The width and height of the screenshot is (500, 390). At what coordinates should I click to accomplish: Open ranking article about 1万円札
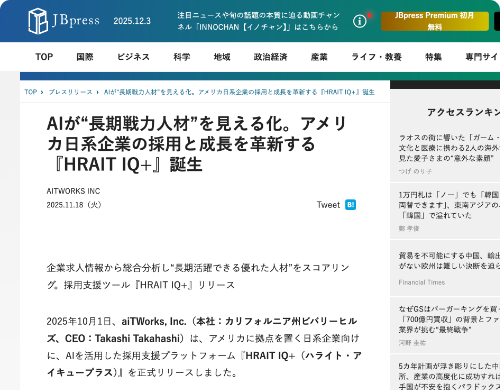click(x=449, y=205)
